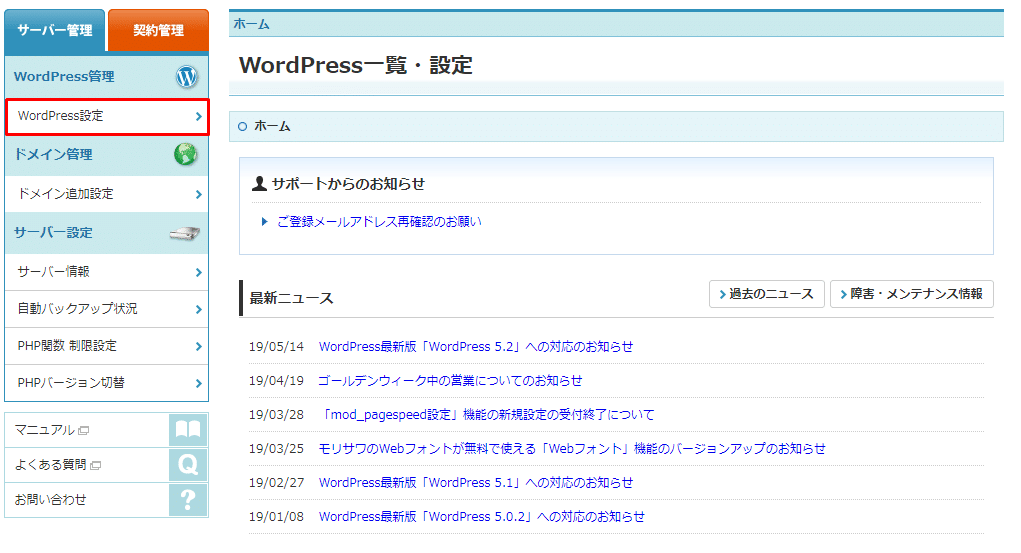Click chevron arrow on WordPress設定 row
This screenshot has height=553, width=1021.
[x=199, y=117]
